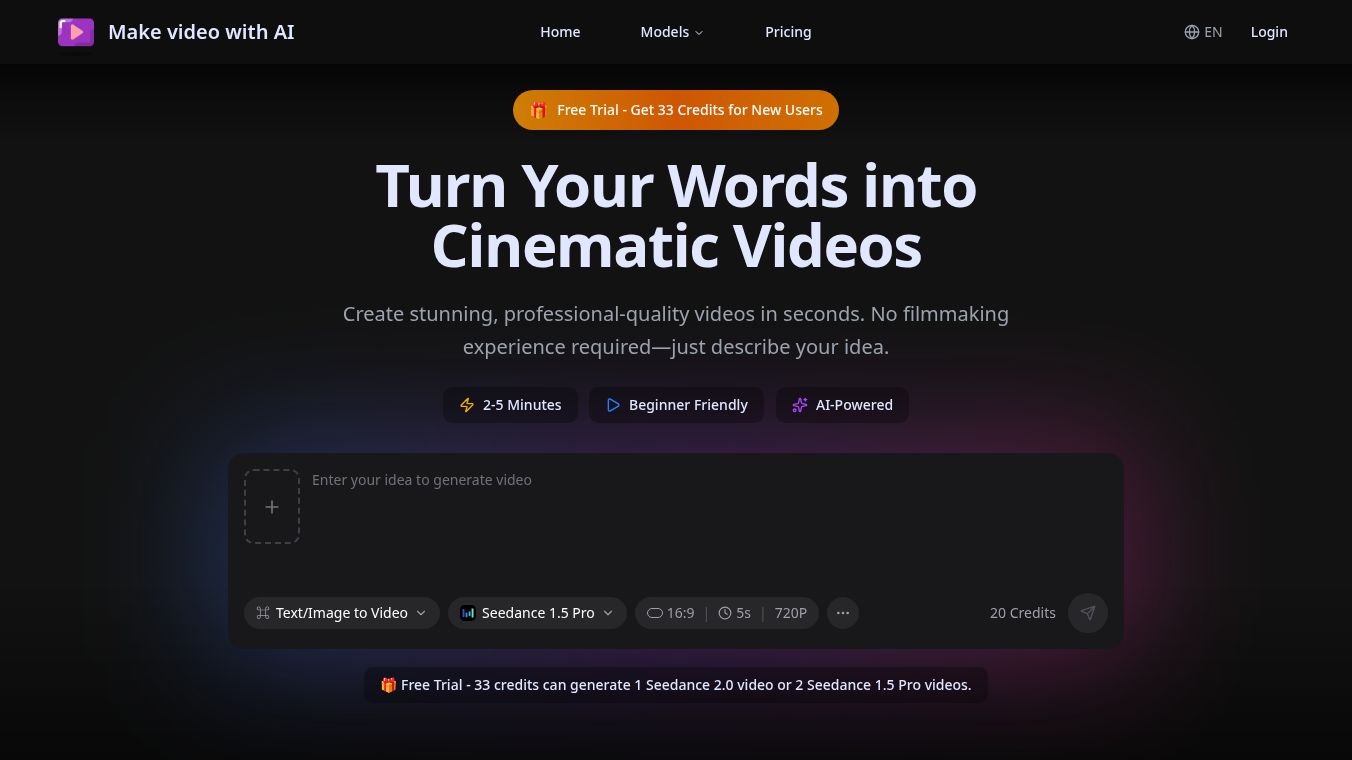This screenshot has height=760, width=1352.
Task: Click the 16:9 aspect ratio setting
Action: pos(671,613)
